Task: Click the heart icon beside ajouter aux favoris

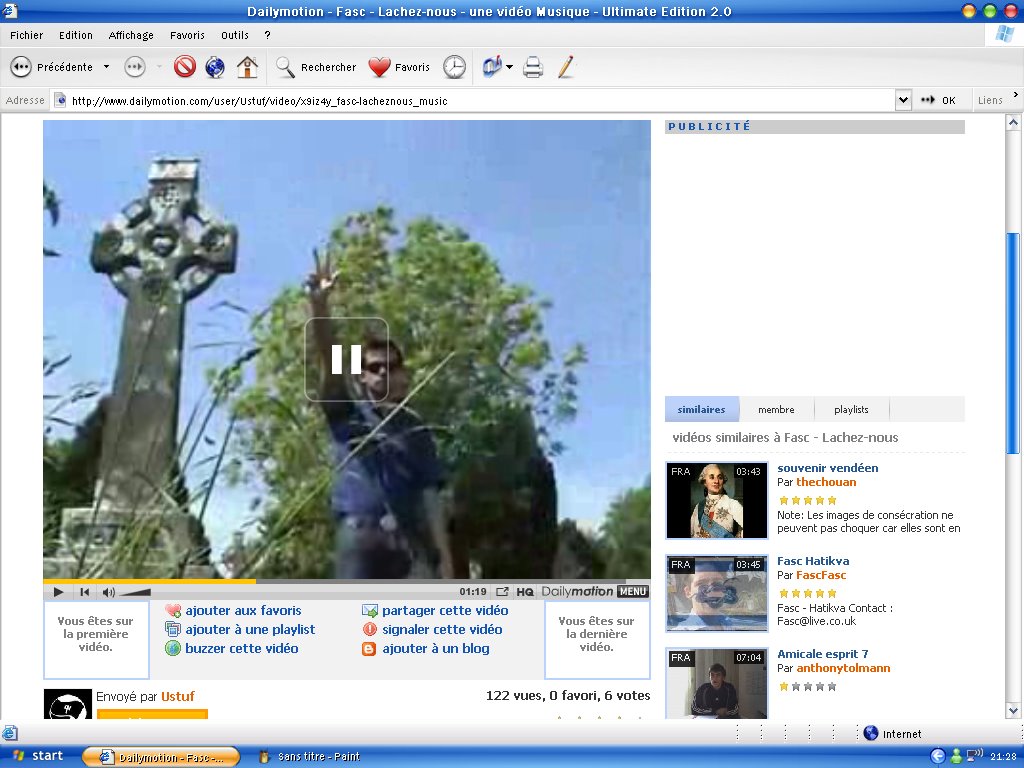Action: point(173,611)
